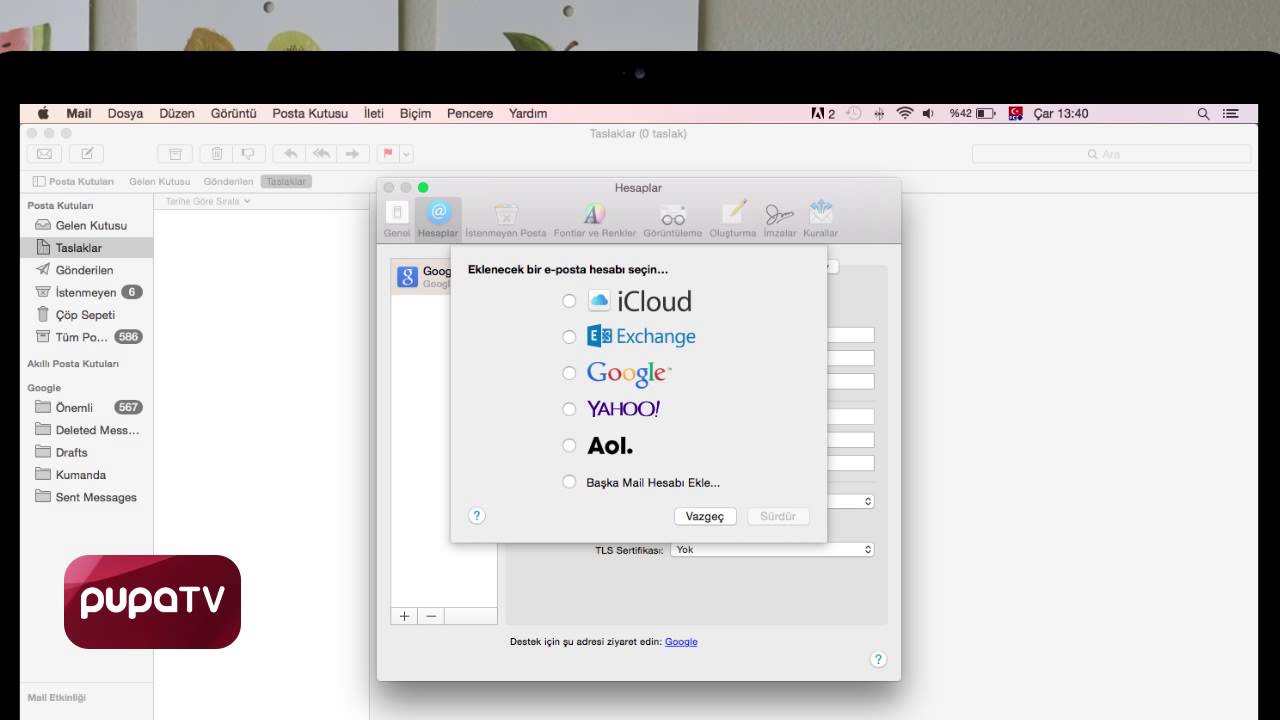Screen dimensions: 1280x720
Task: Click the Sürdür button
Action: pyautogui.click(x=778, y=516)
